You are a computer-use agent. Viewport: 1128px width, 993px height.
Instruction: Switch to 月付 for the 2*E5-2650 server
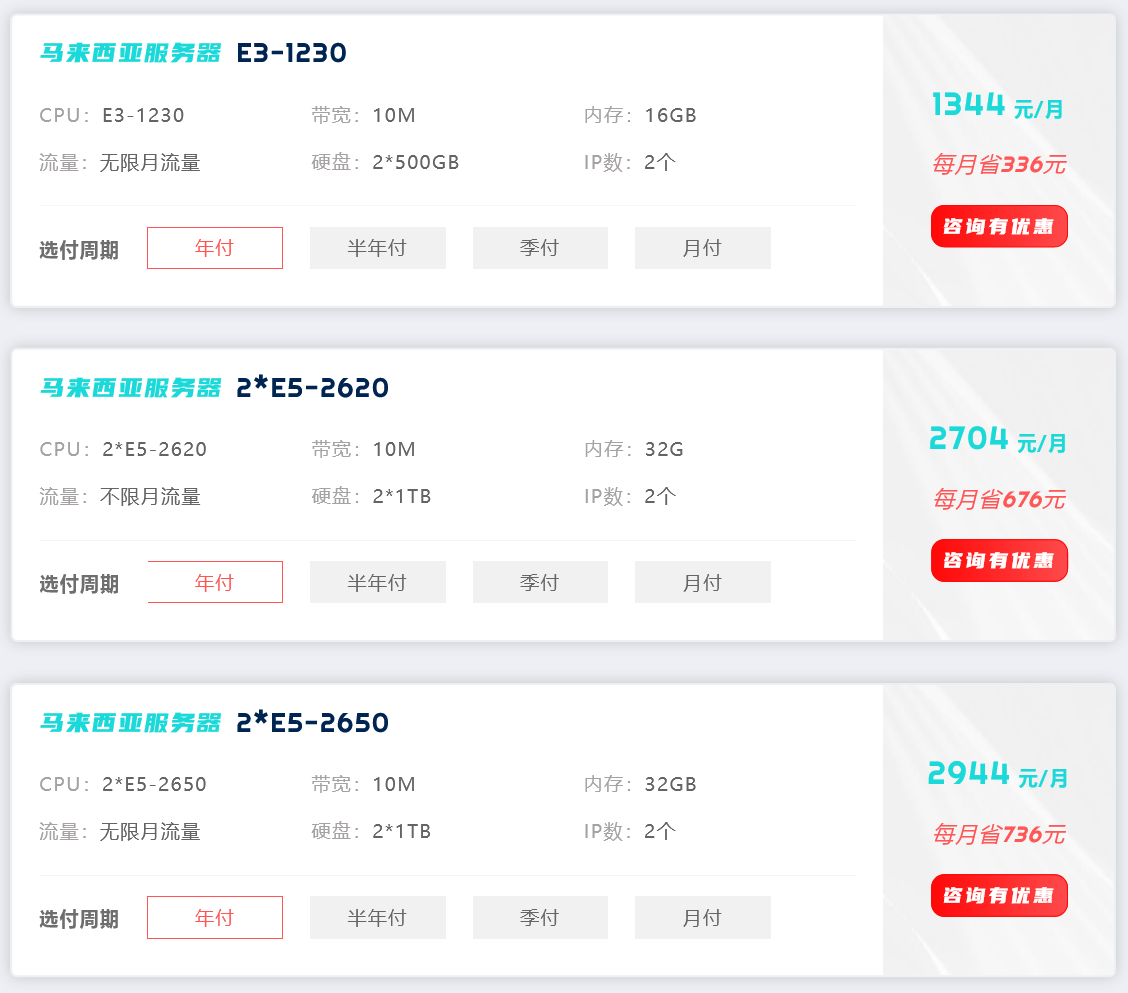703,917
